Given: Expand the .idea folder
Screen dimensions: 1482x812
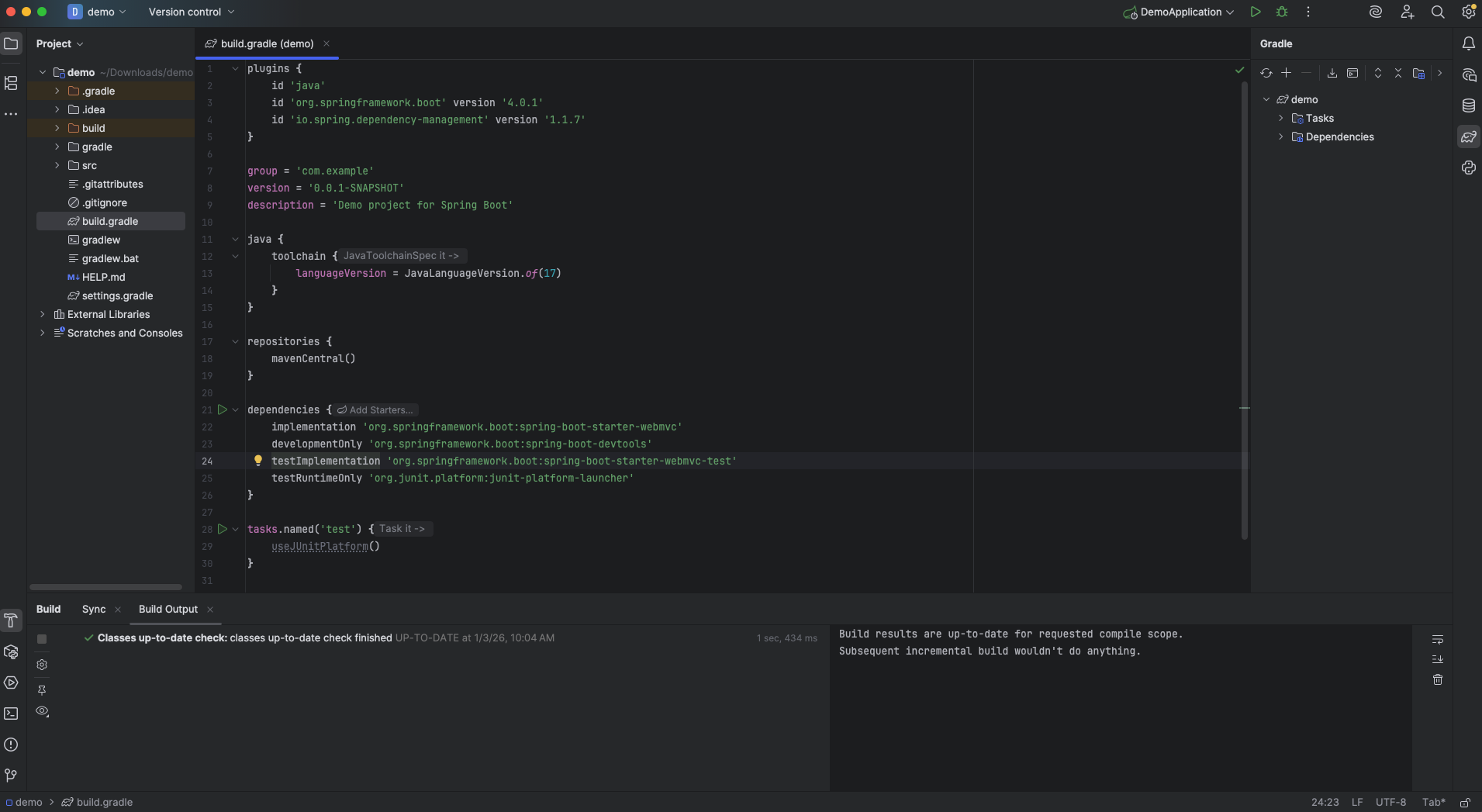Looking at the screenshot, I should [57, 109].
